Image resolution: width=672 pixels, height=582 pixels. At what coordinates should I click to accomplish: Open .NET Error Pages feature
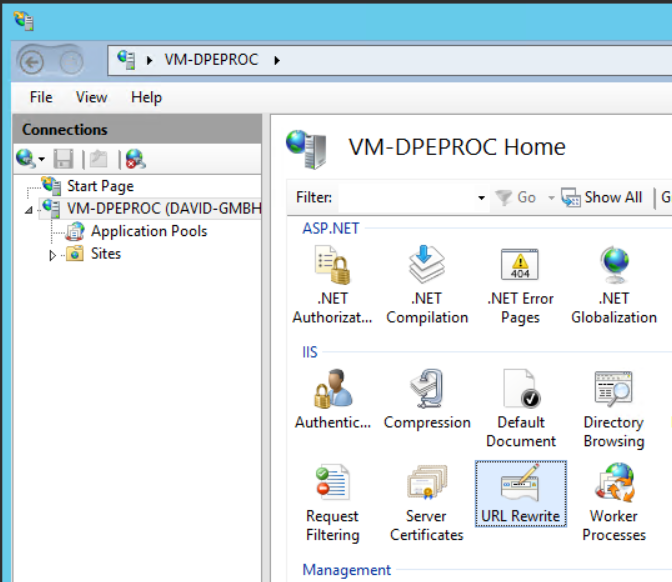coord(520,285)
